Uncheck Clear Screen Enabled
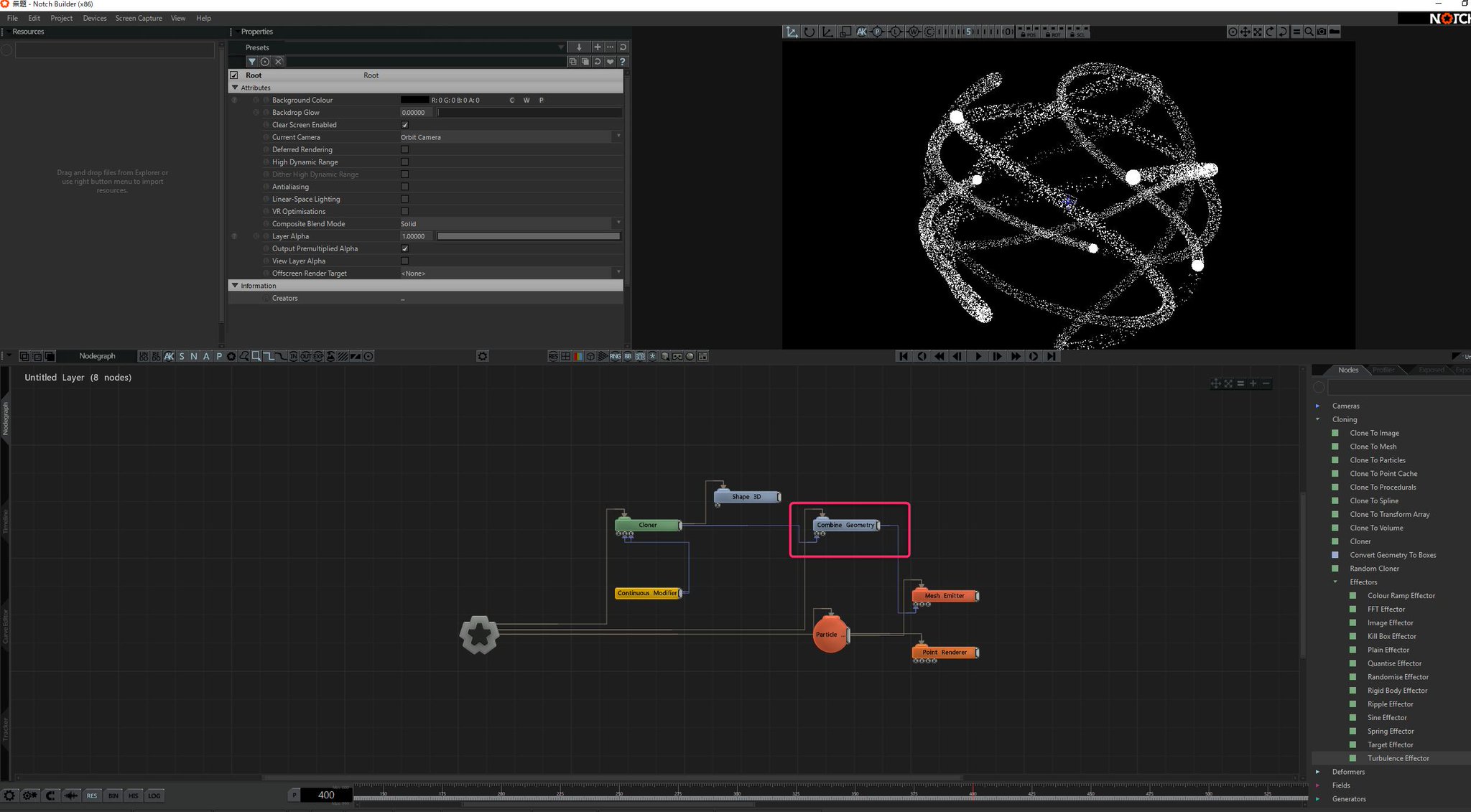This screenshot has width=1471, height=812. click(x=404, y=125)
